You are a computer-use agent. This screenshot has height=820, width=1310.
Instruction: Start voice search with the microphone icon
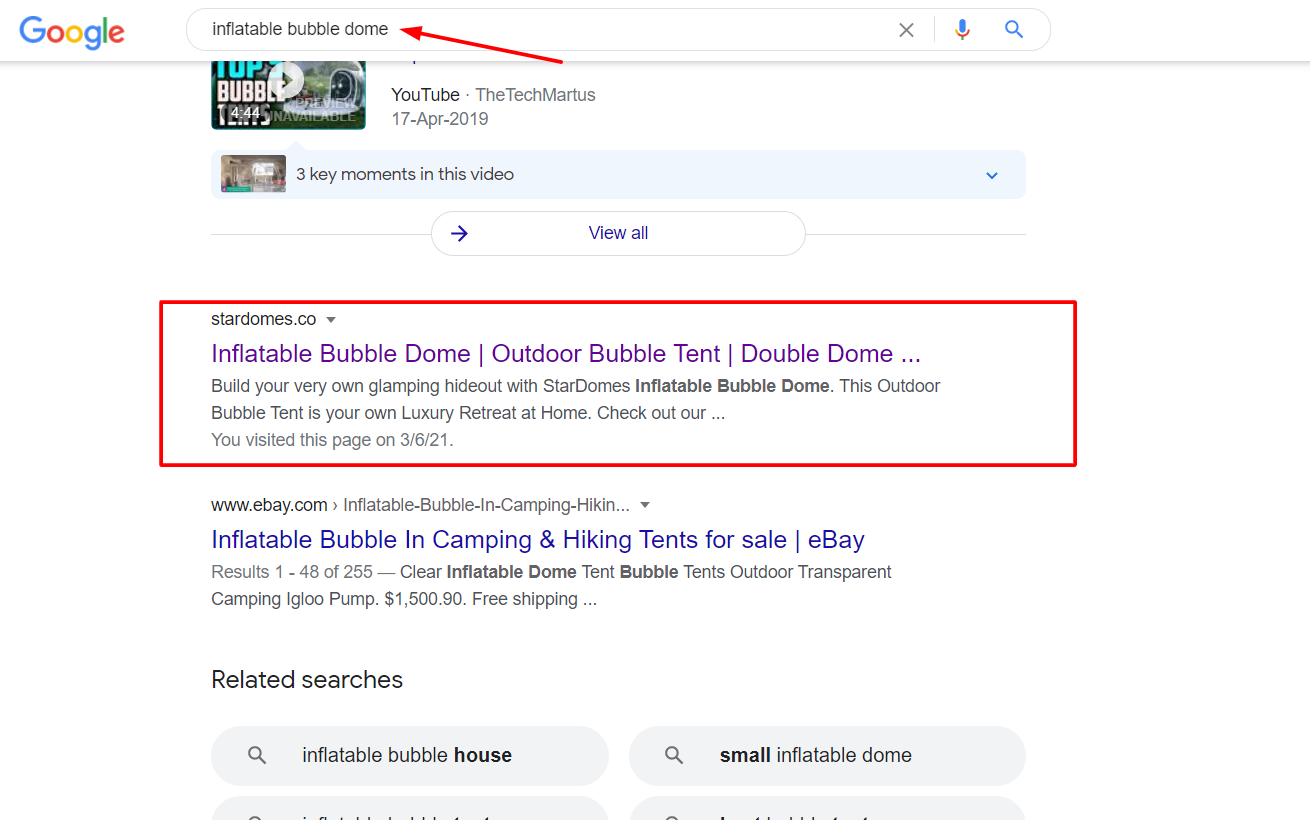click(x=962, y=30)
